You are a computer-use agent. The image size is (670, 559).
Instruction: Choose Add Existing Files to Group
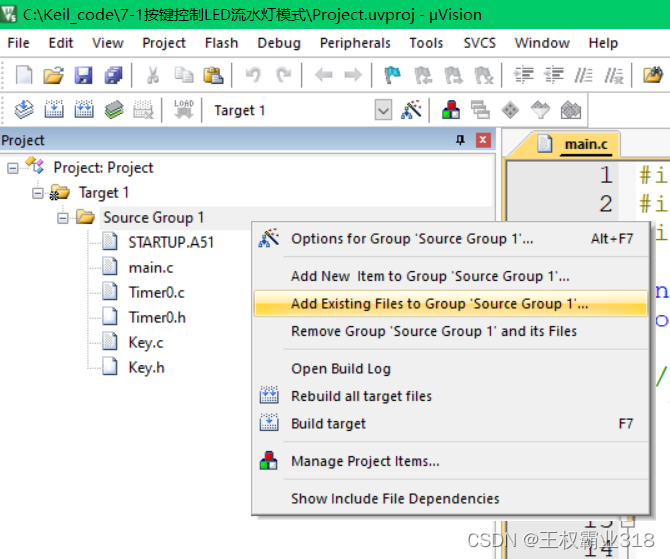(451, 303)
